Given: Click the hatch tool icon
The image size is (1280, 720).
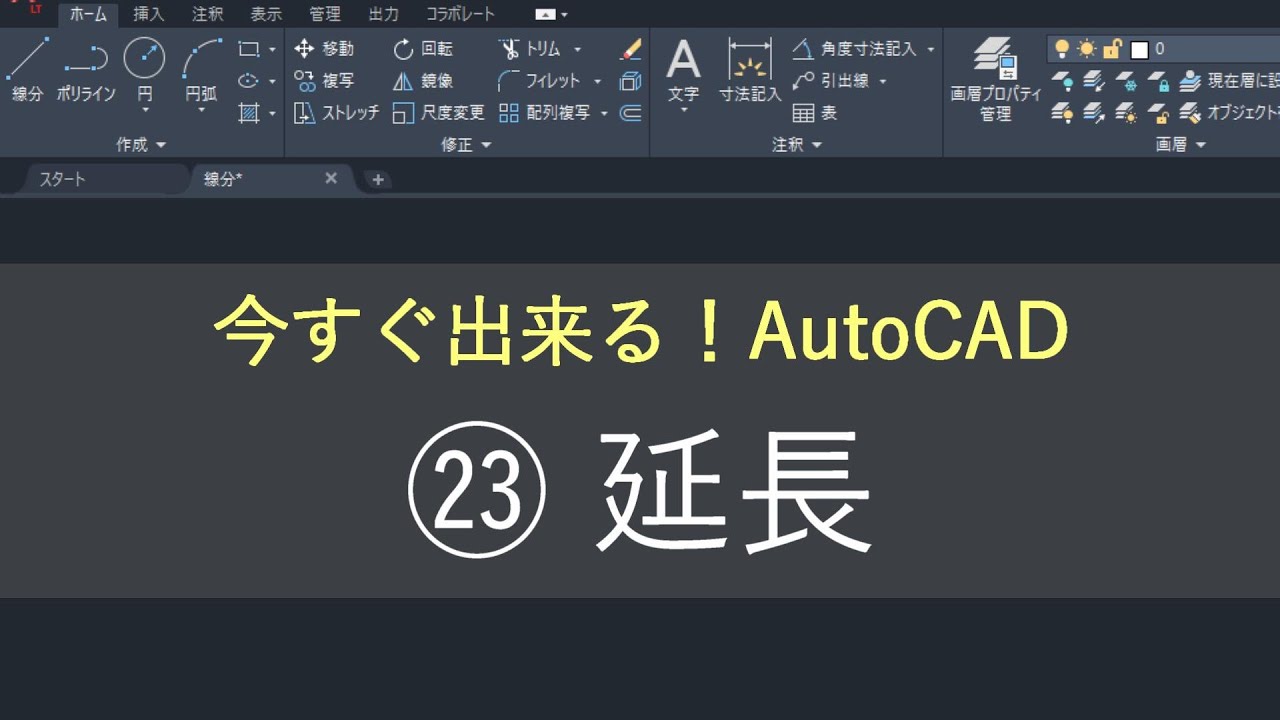Looking at the screenshot, I should [249, 113].
